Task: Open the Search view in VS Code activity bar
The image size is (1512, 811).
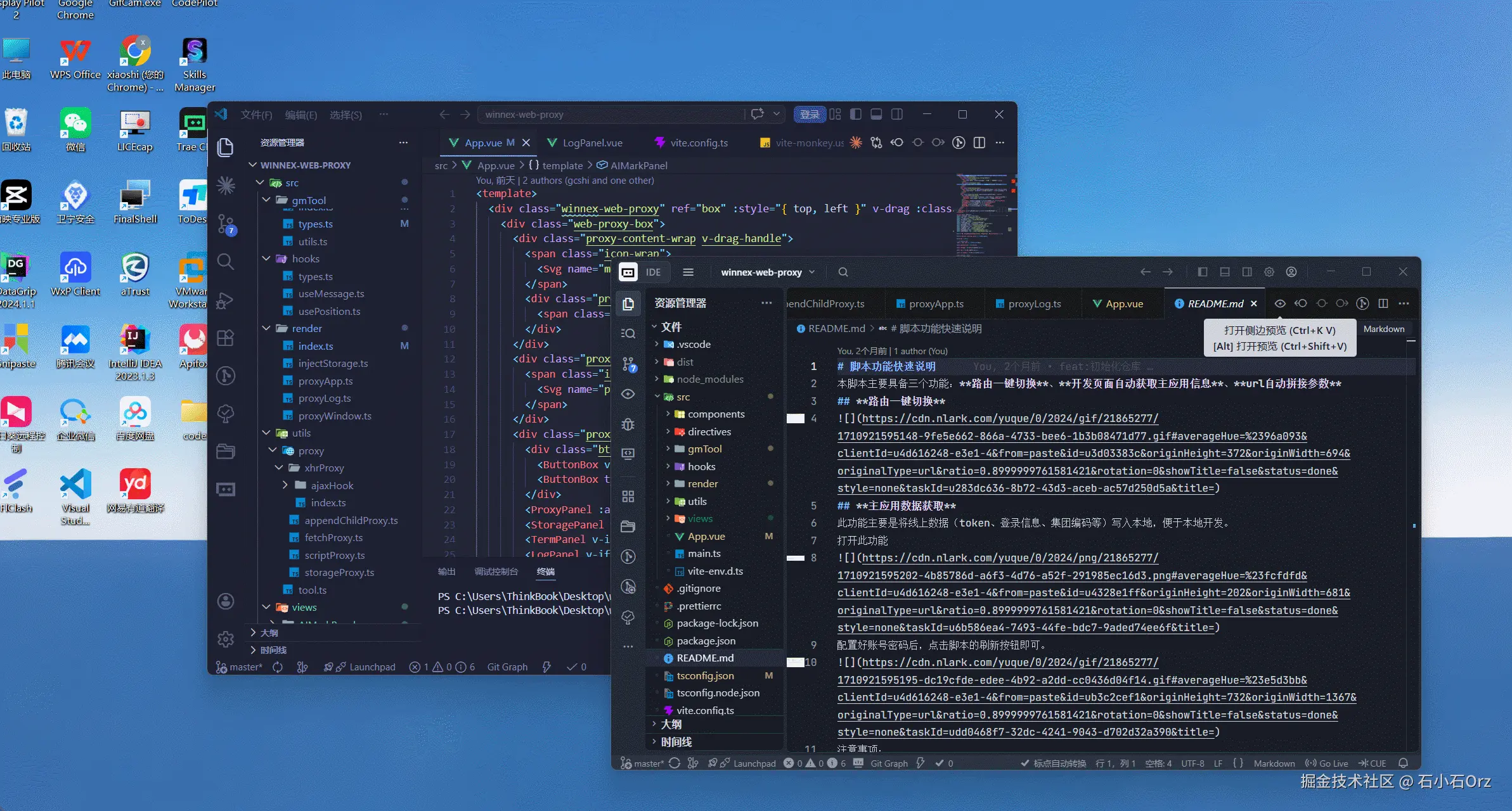Action: tap(226, 261)
